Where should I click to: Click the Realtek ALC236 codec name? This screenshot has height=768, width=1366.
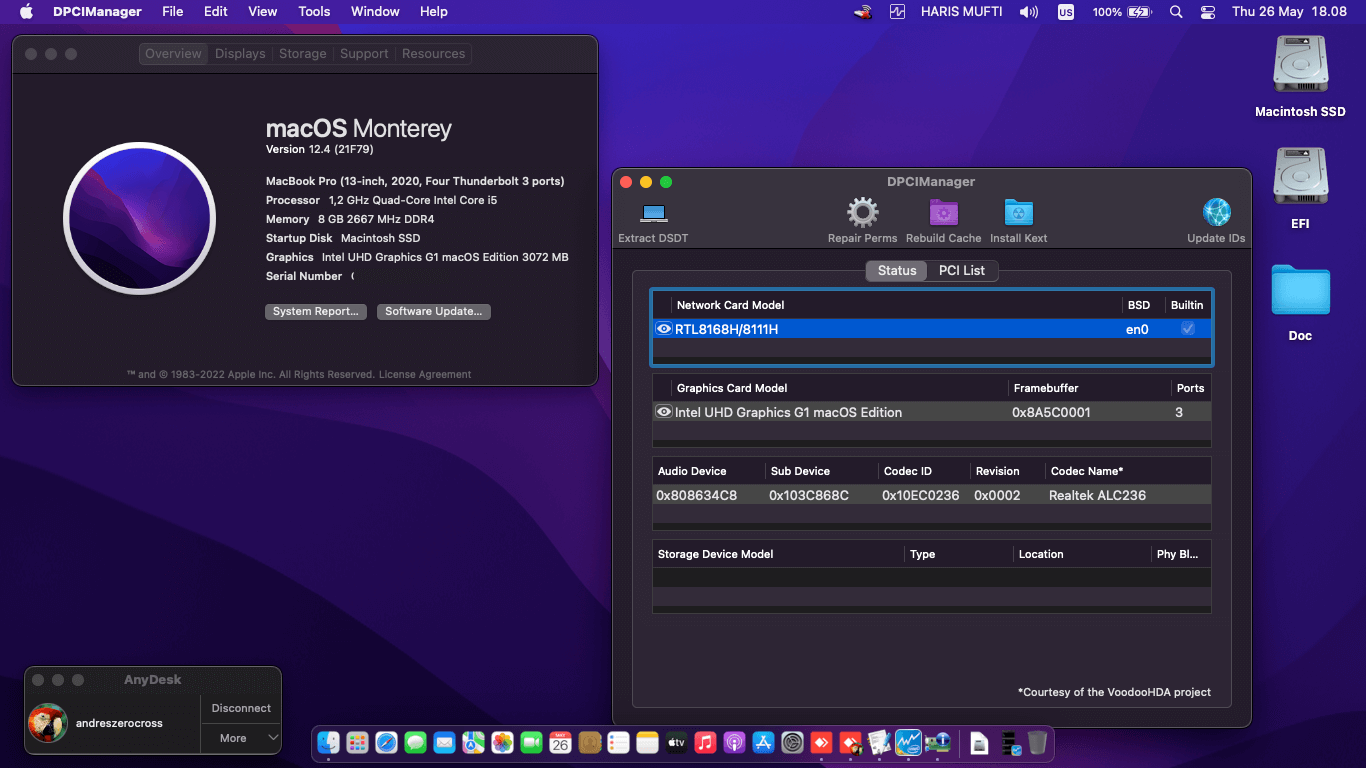(1097, 495)
